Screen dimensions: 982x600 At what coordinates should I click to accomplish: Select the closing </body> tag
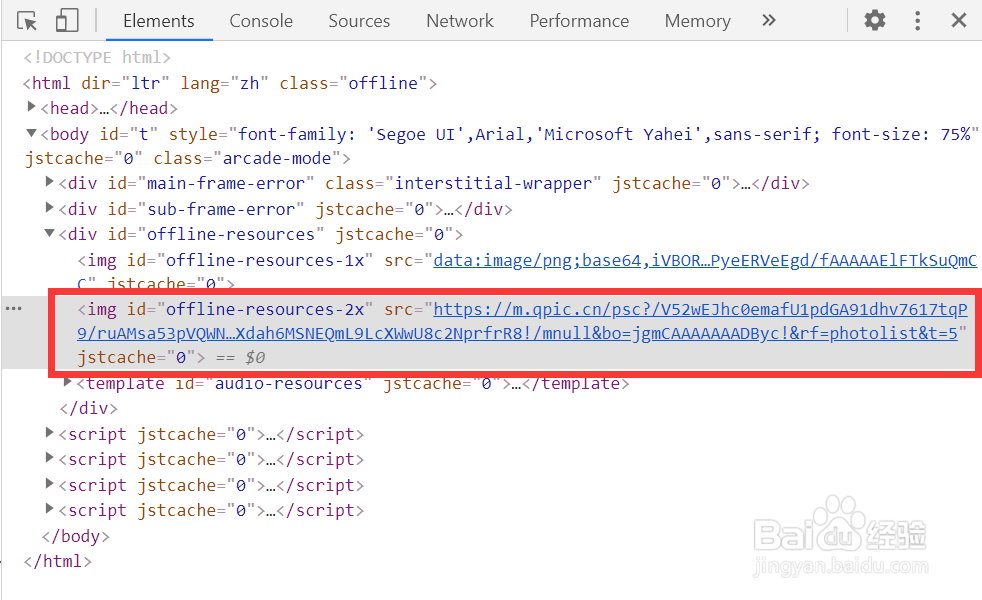pos(76,537)
